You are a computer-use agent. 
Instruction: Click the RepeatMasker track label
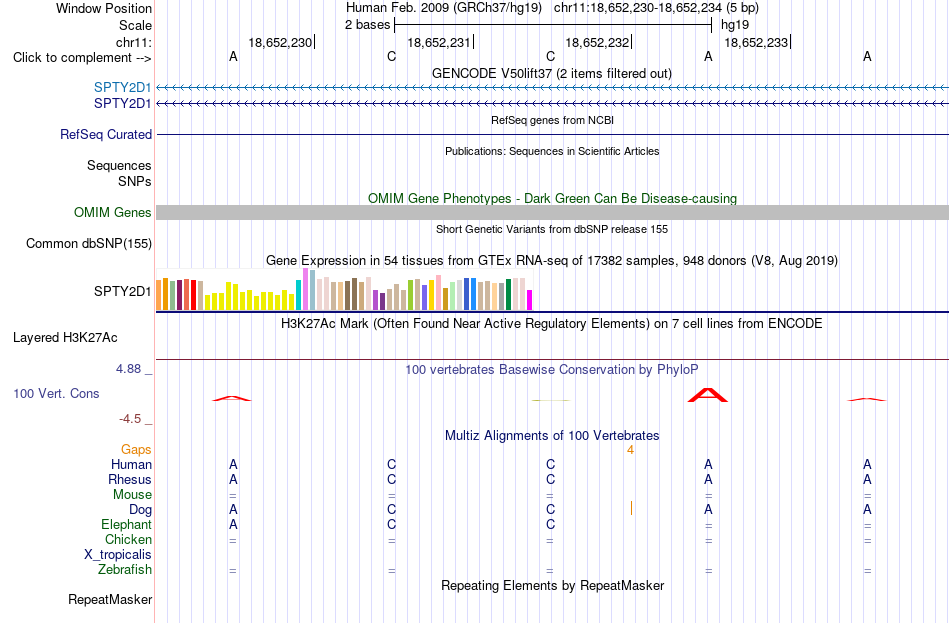coord(110,599)
